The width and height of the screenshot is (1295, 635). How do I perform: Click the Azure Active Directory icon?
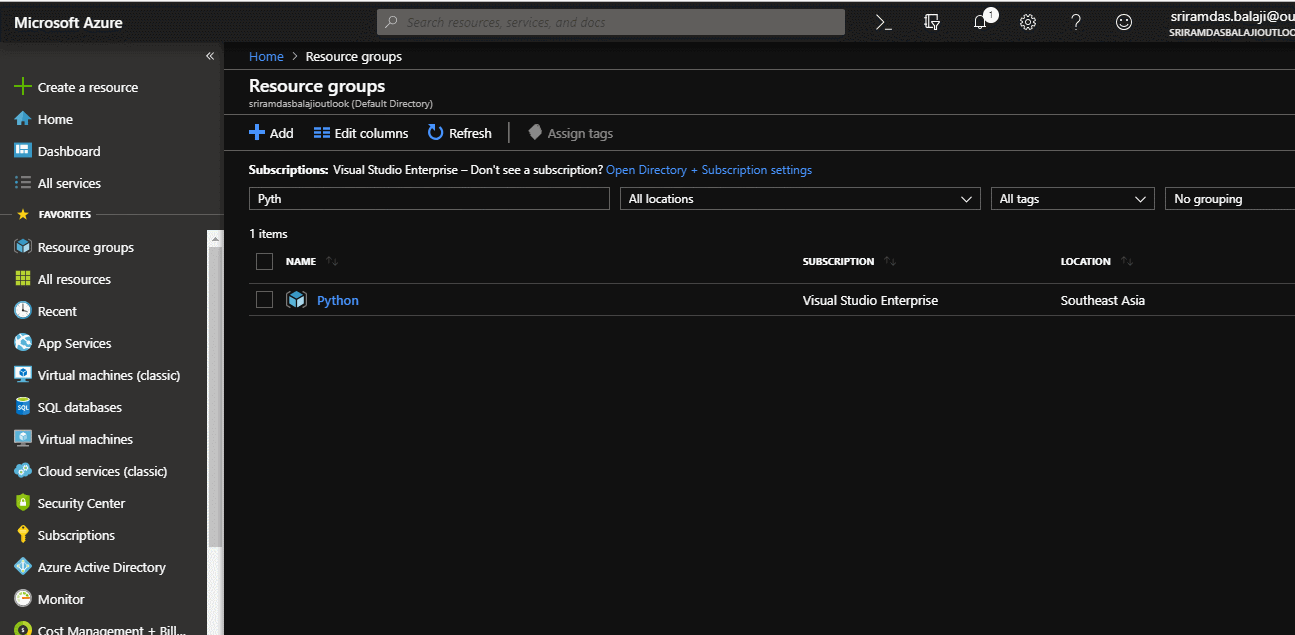tap(23, 567)
